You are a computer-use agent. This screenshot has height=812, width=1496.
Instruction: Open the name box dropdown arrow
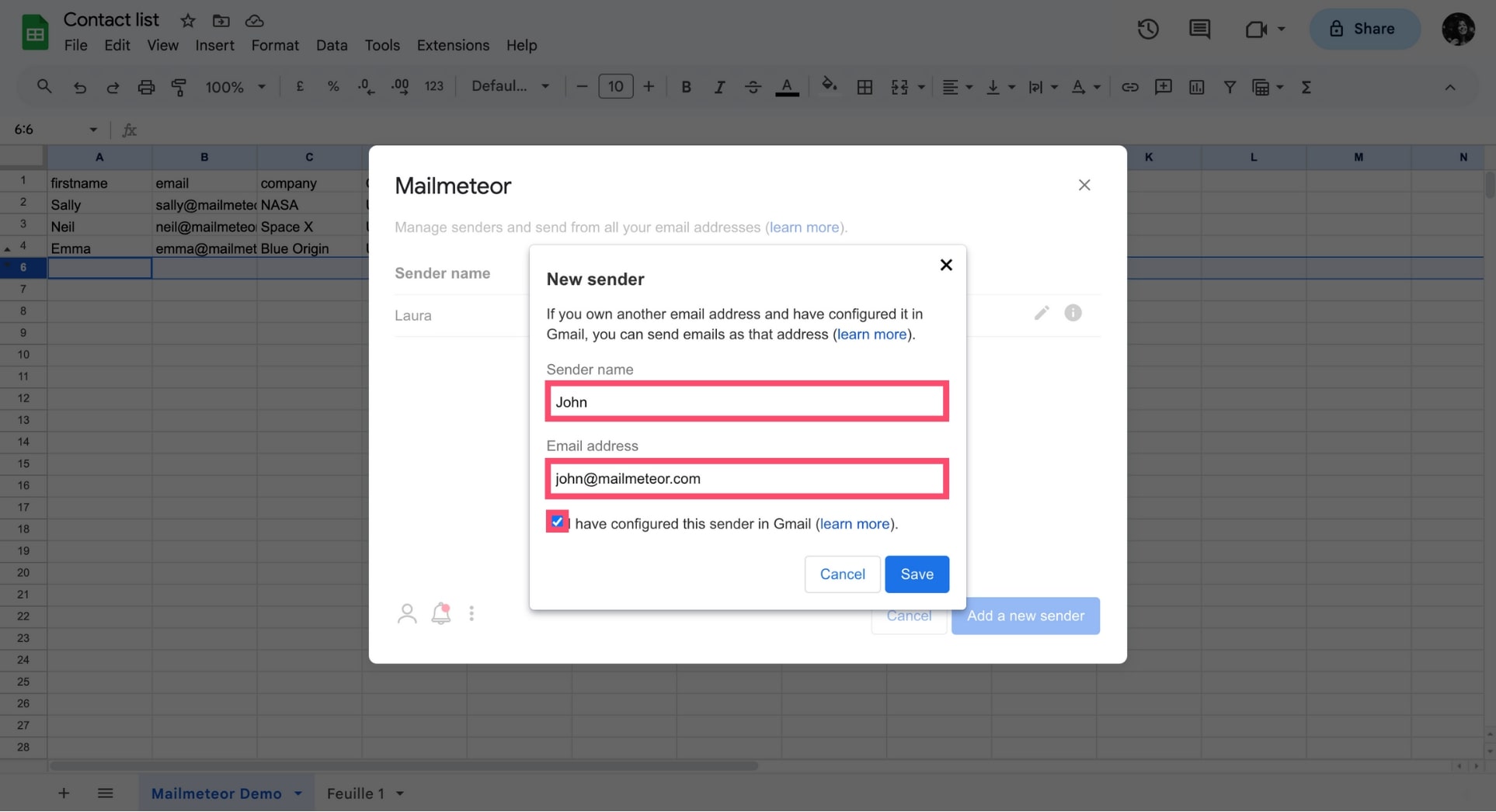click(93, 130)
